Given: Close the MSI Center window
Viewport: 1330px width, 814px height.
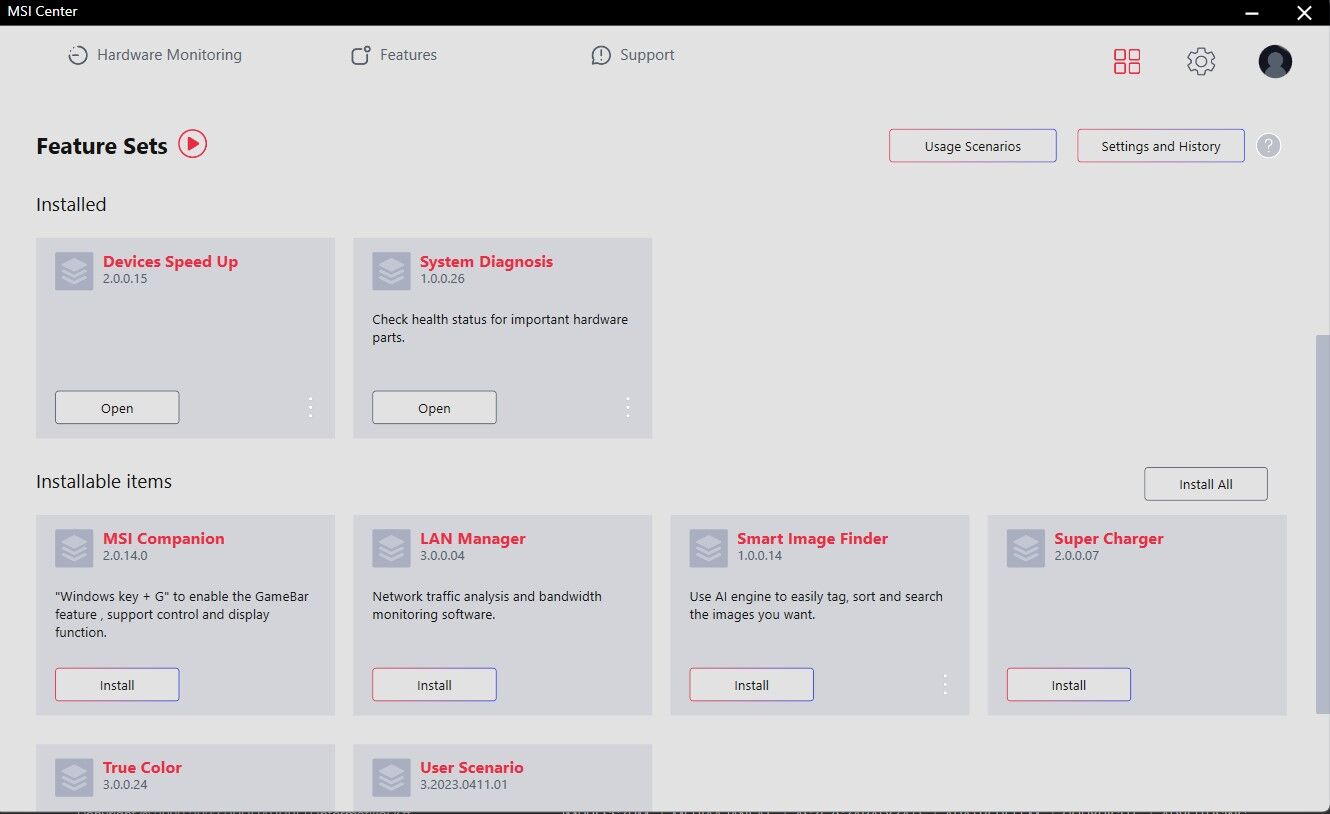Looking at the screenshot, I should click(x=1304, y=12).
